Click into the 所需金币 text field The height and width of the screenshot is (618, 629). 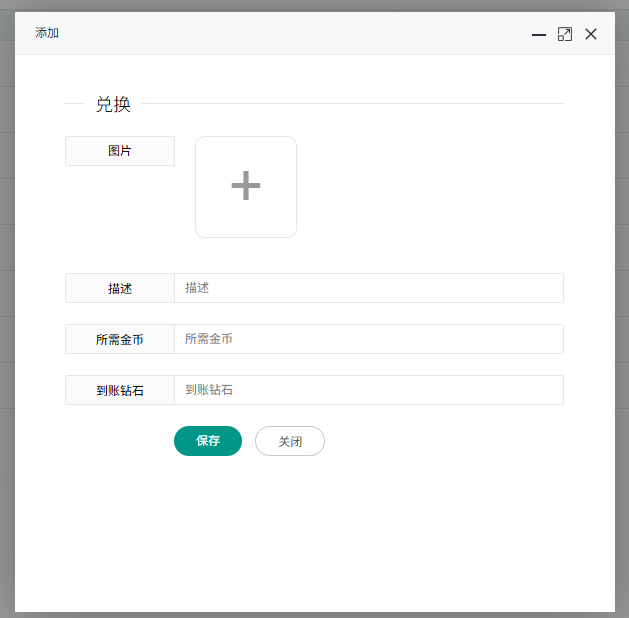coord(368,339)
